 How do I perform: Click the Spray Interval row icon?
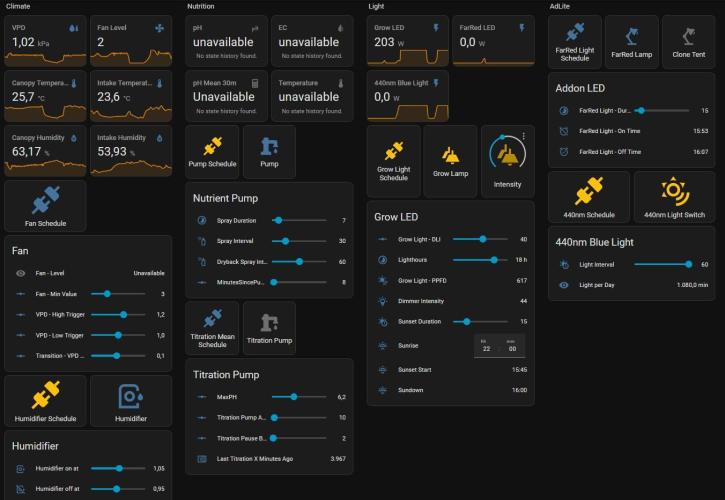click(202, 241)
